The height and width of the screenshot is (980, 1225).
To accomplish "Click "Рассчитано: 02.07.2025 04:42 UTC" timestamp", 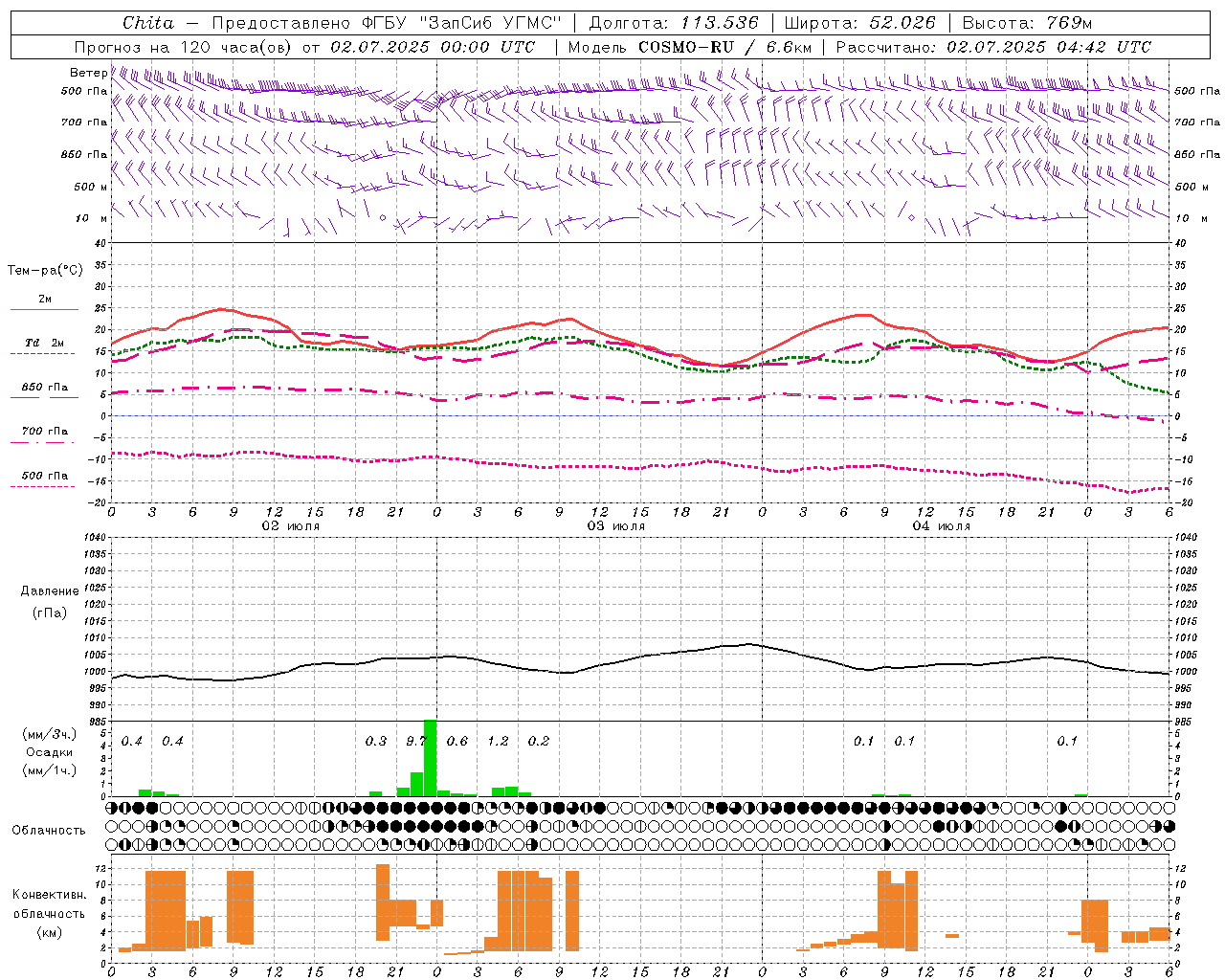I will click(x=993, y=47).
